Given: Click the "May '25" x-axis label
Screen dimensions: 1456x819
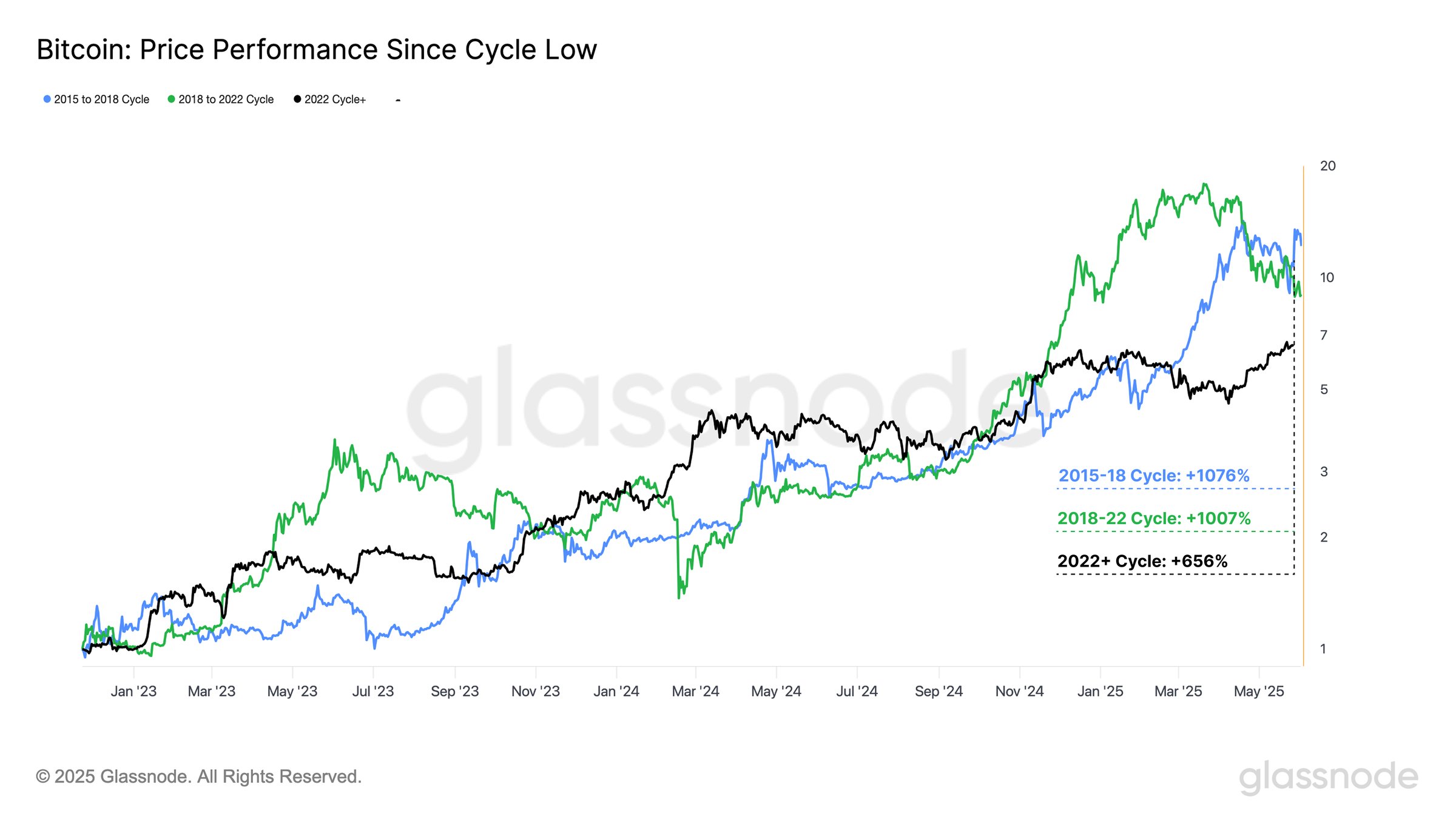Looking at the screenshot, I should (1259, 692).
